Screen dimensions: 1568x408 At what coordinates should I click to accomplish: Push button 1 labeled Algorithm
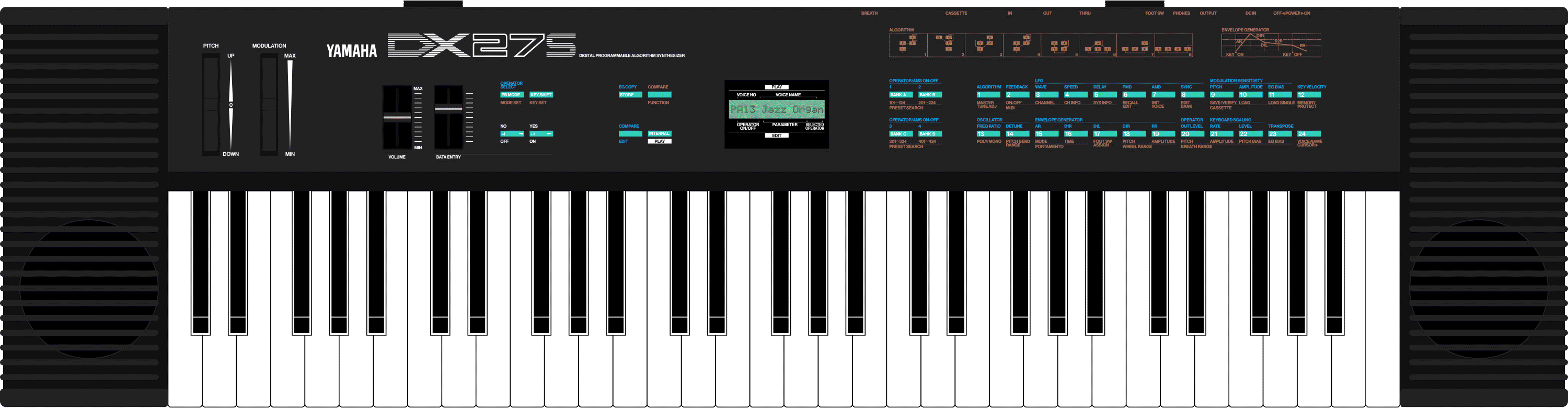pyautogui.click(x=988, y=95)
